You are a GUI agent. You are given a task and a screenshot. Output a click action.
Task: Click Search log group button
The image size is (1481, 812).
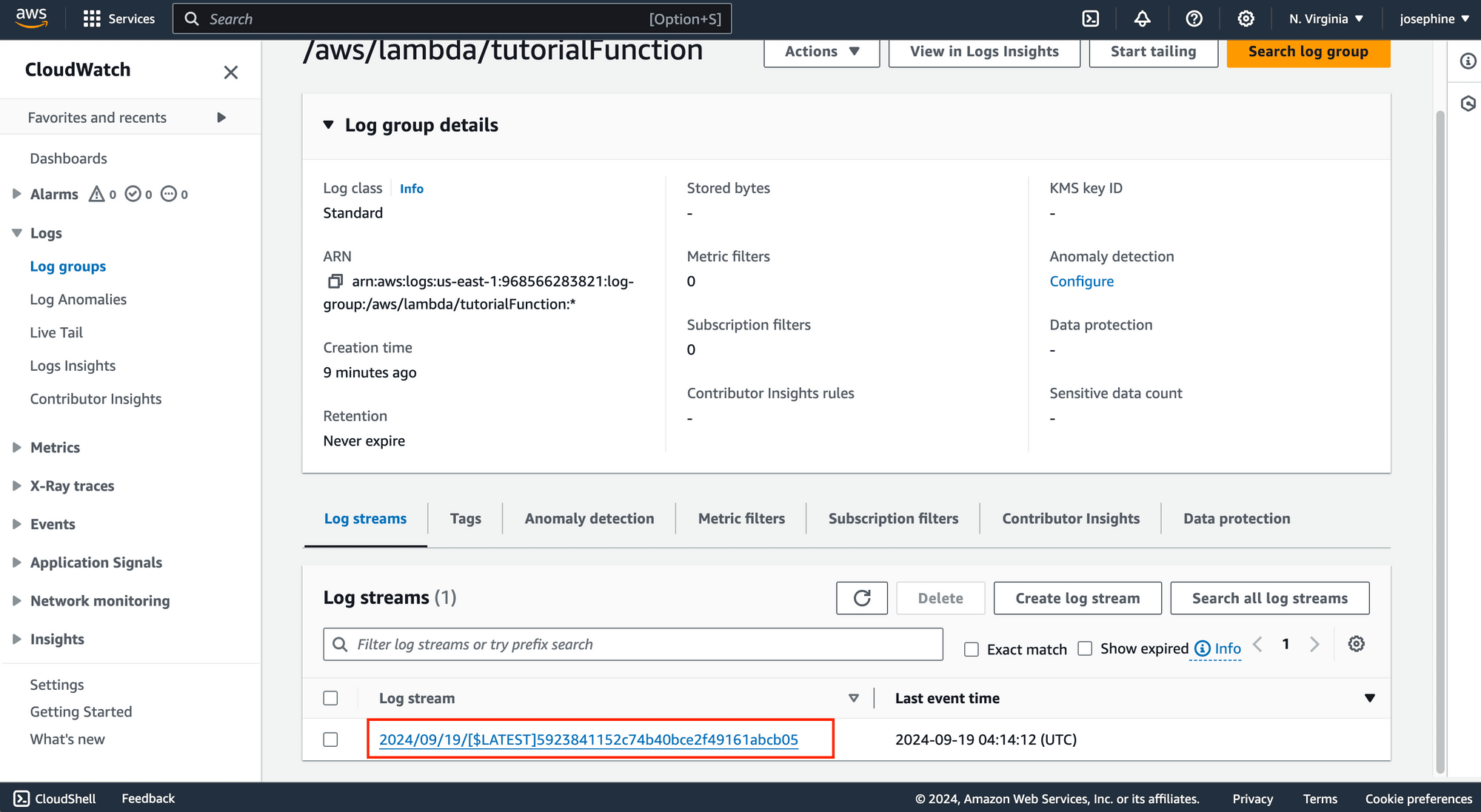[x=1308, y=51]
